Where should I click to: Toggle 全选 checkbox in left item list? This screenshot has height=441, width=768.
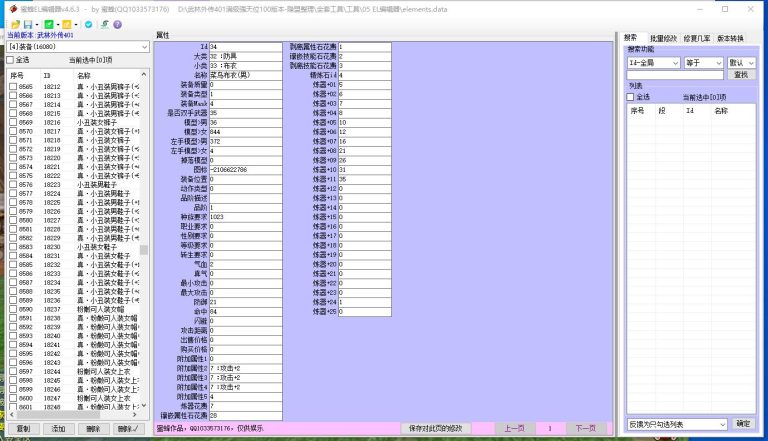pos(10,60)
